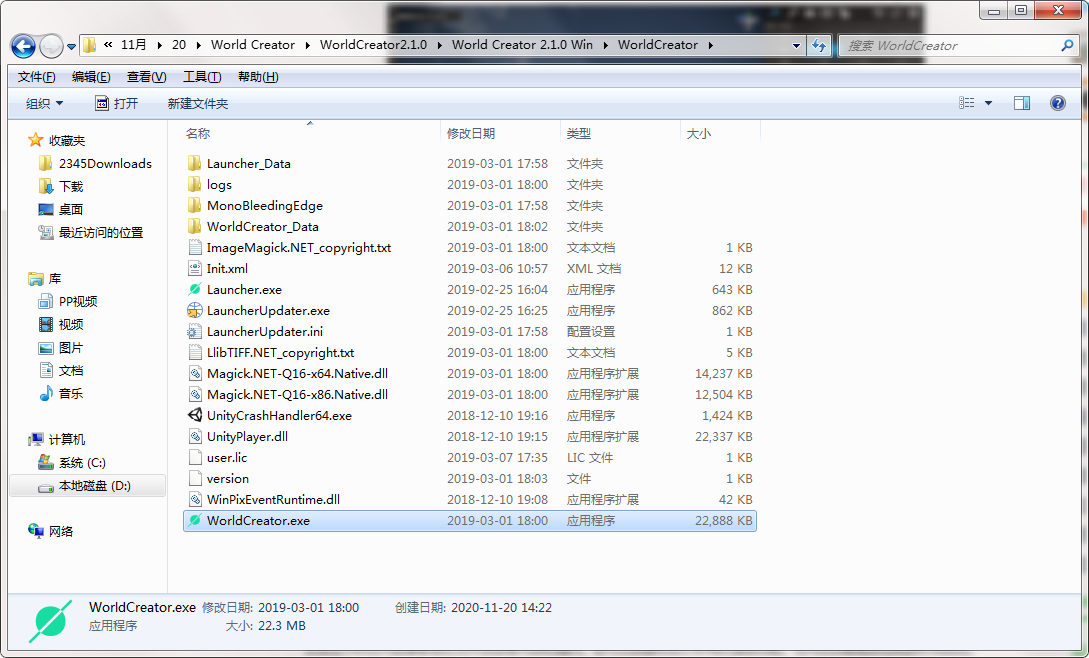
Task: Select the LauncherUpdater.ini icon
Action: pyautogui.click(x=195, y=331)
